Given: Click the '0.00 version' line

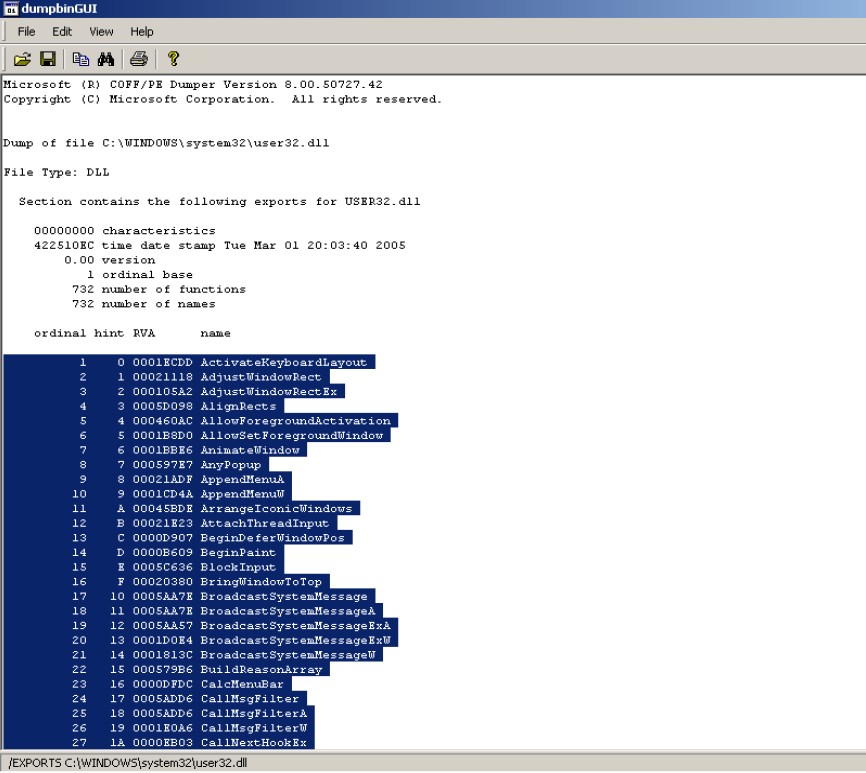Looking at the screenshot, I should coord(109,260).
